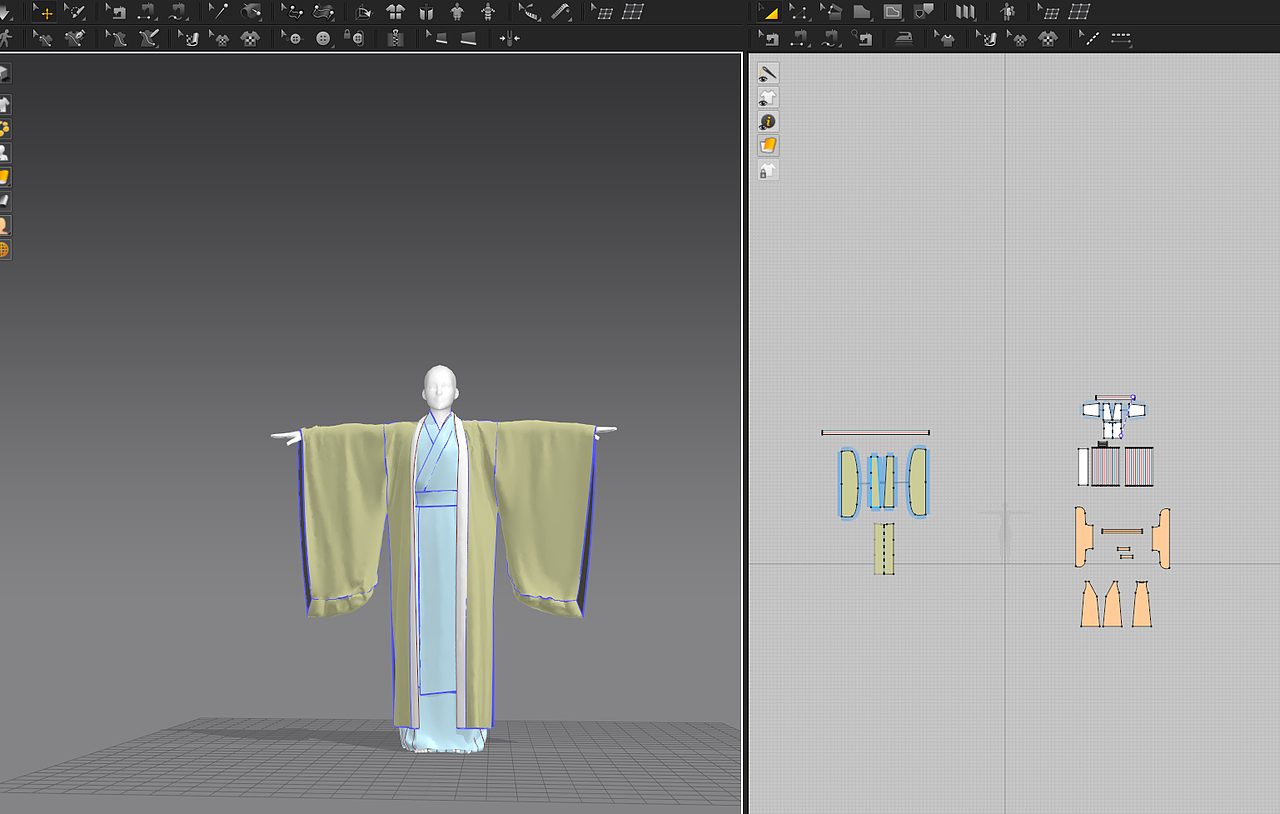
Task: Toggle pattern info display in 2D sidebar
Action: (x=767, y=121)
